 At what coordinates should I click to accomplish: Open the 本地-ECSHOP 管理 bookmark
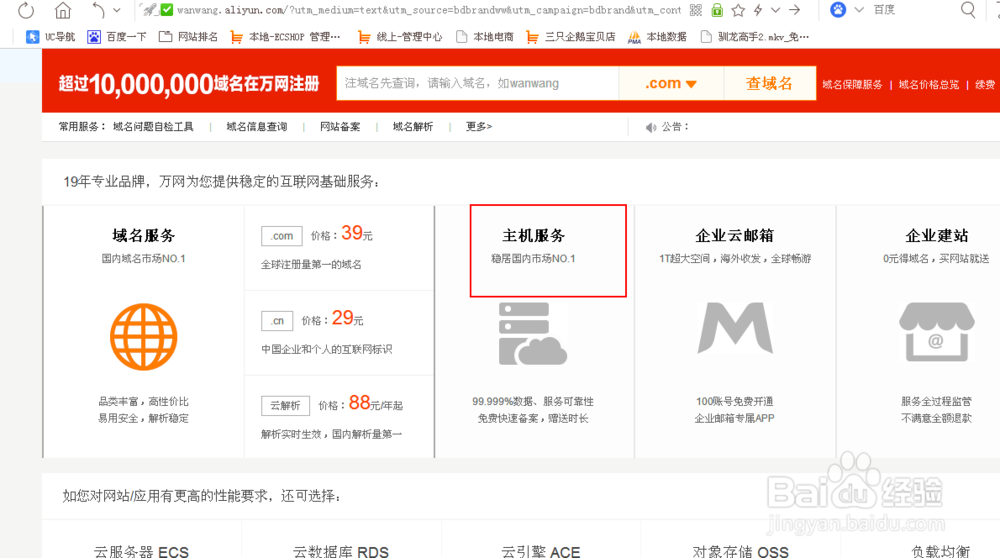point(285,37)
